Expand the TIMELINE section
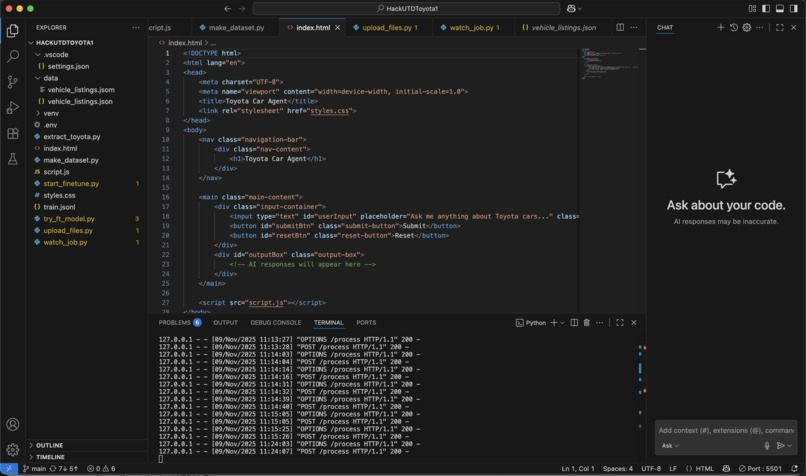The height and width of the screenshot is (476, 806). point(50,457)
